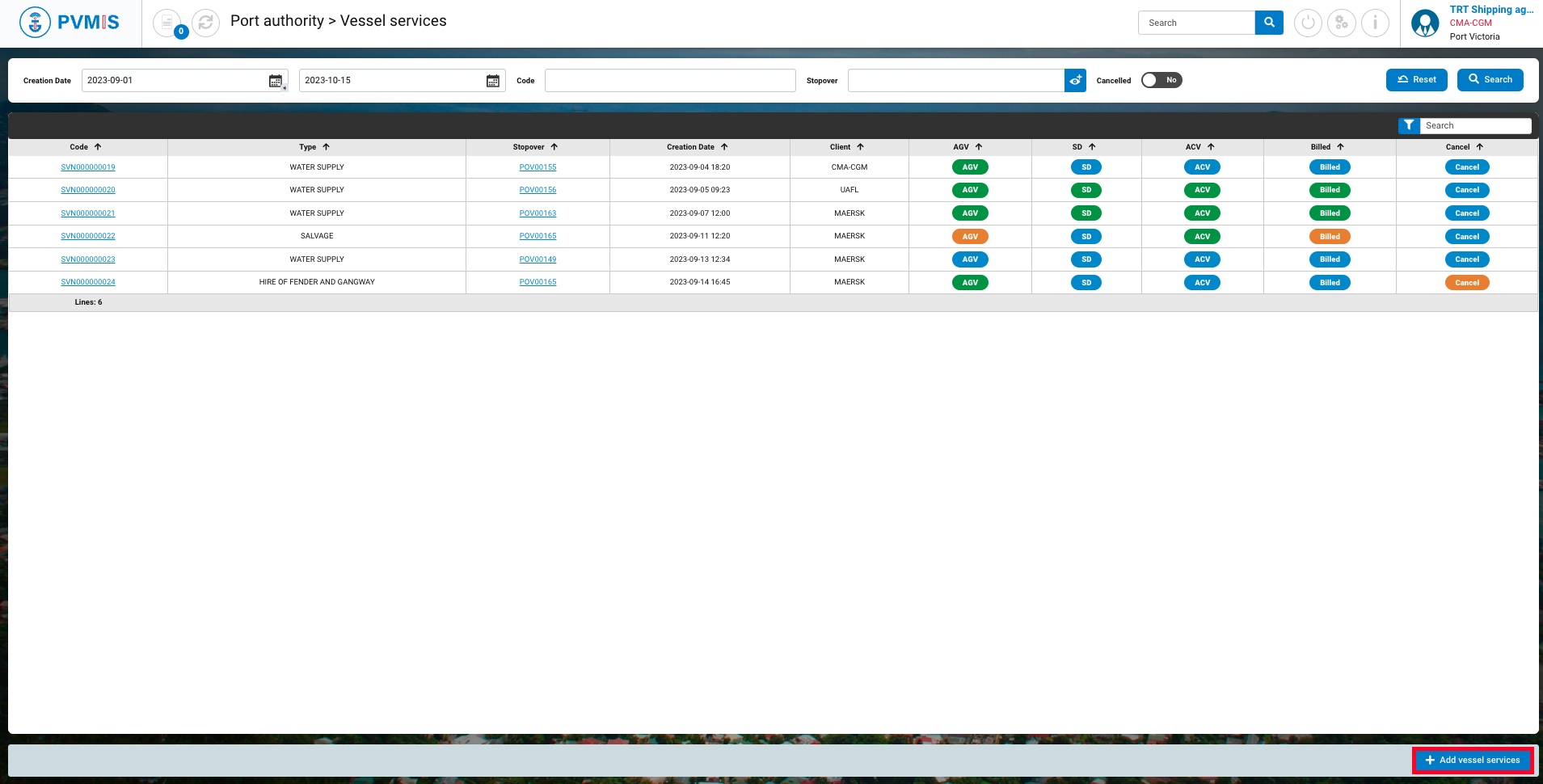Click the PVMIS anchor logo
1543x784 pixels.
35,23
